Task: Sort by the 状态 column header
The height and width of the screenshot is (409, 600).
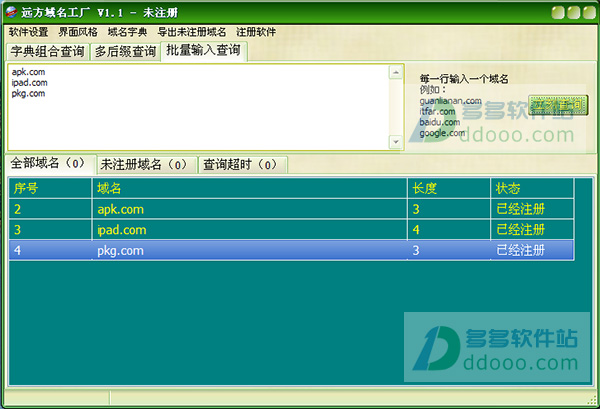Action: [532, 188]
